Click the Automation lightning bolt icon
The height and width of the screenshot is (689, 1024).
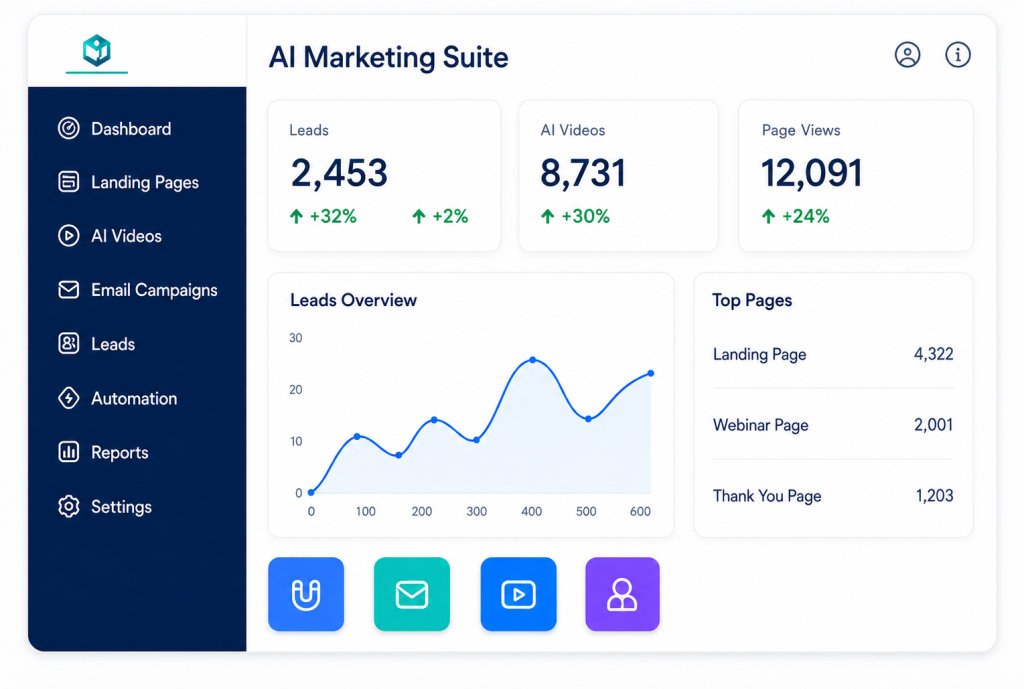coord(69,398)
